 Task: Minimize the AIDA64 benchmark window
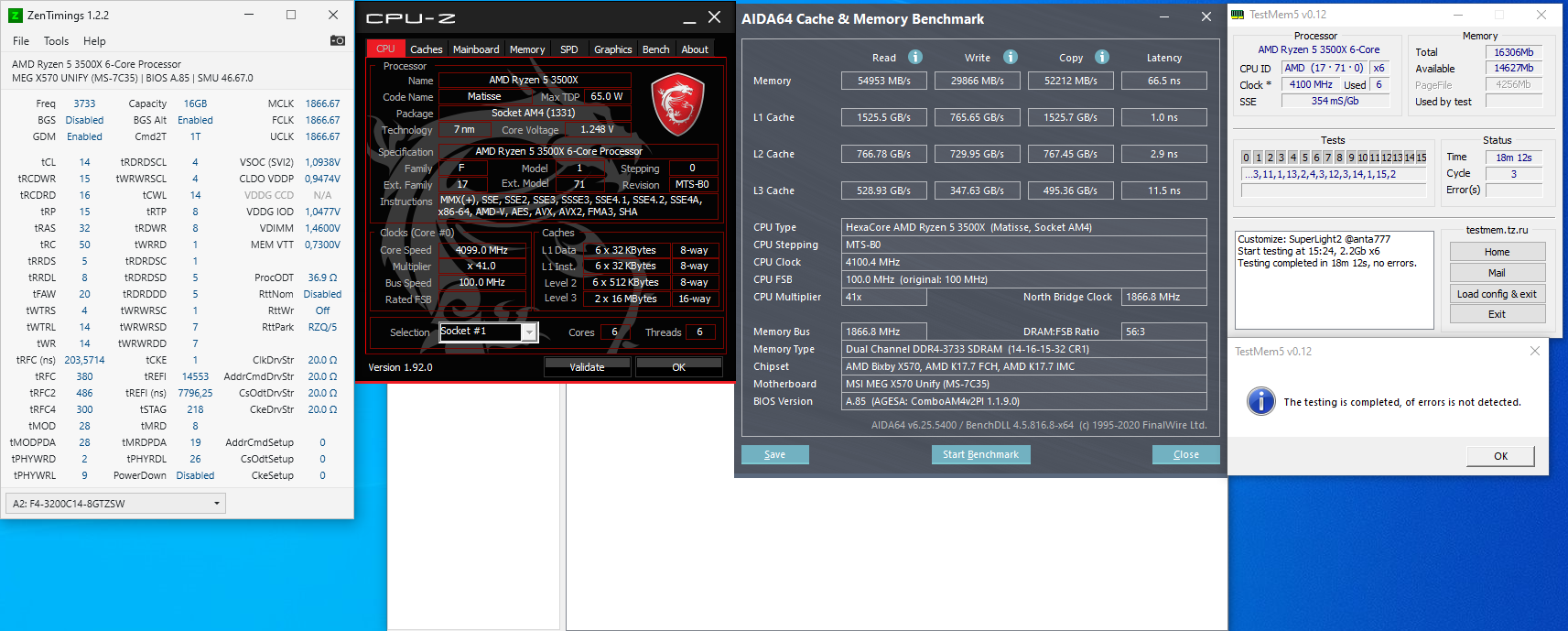1163,17
